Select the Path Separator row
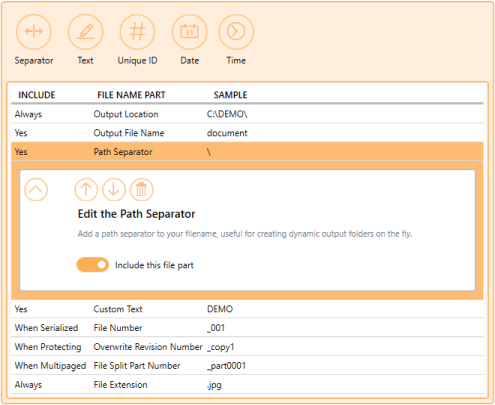This screenshot has height=405, width=495. 247,152
